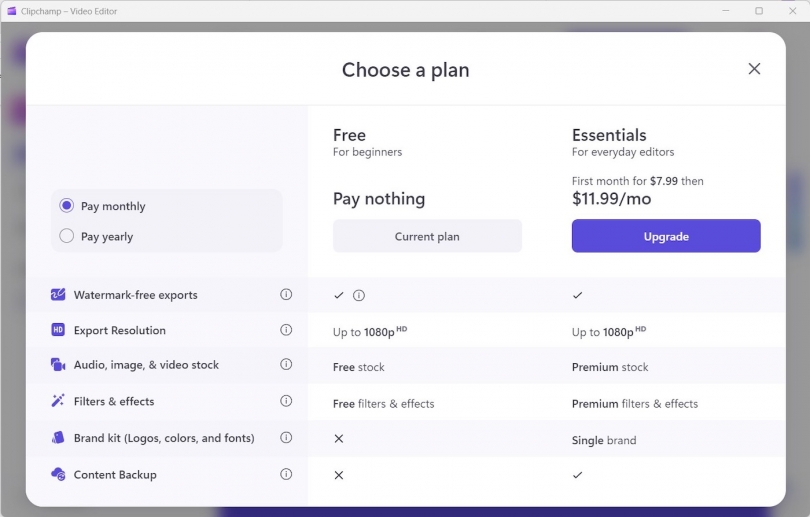Select the Pay yearly option
The width and height of the screenshot is (810, 517).
point(67,236)
